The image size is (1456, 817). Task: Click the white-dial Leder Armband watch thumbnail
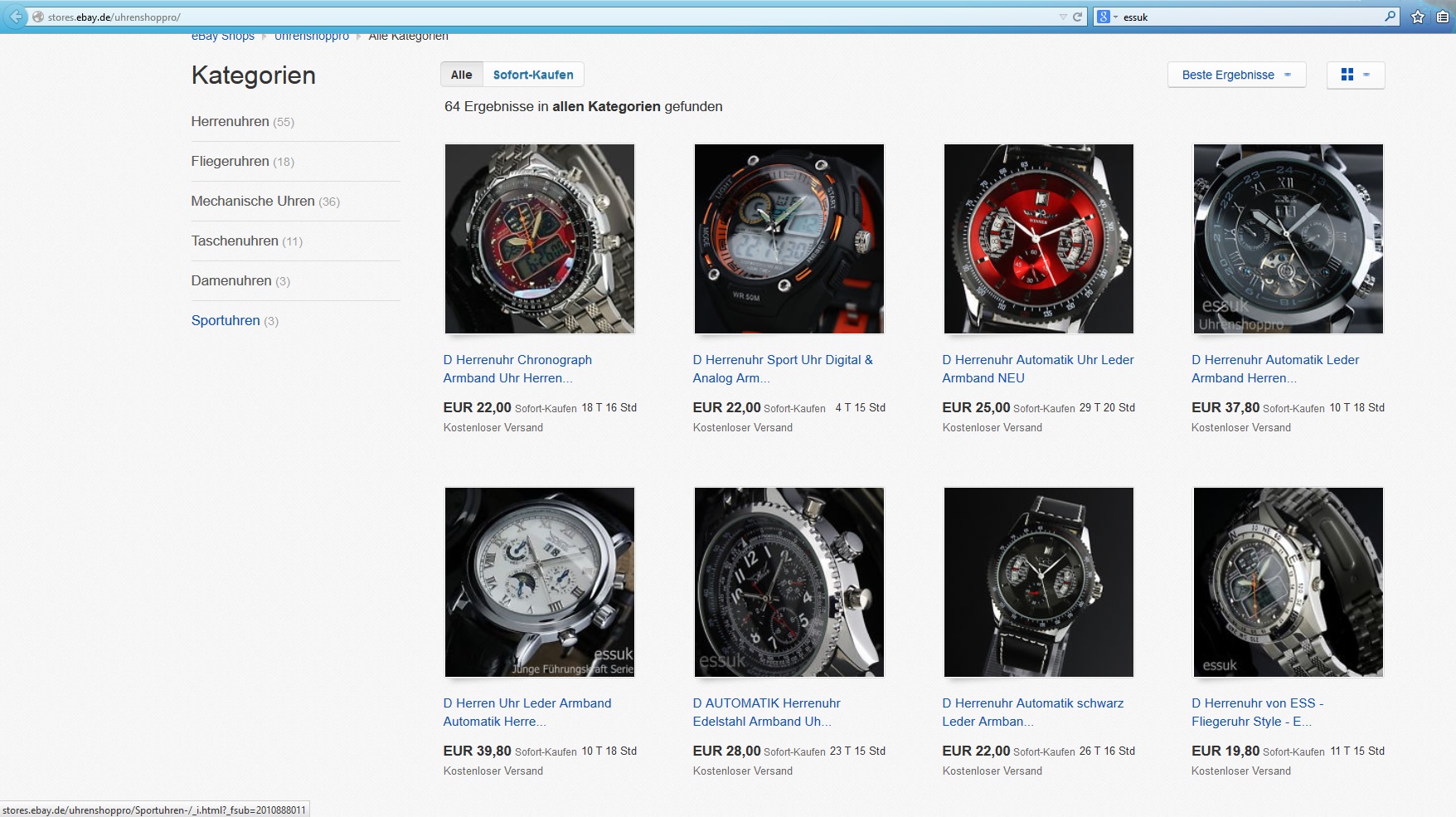click(540, 582)
